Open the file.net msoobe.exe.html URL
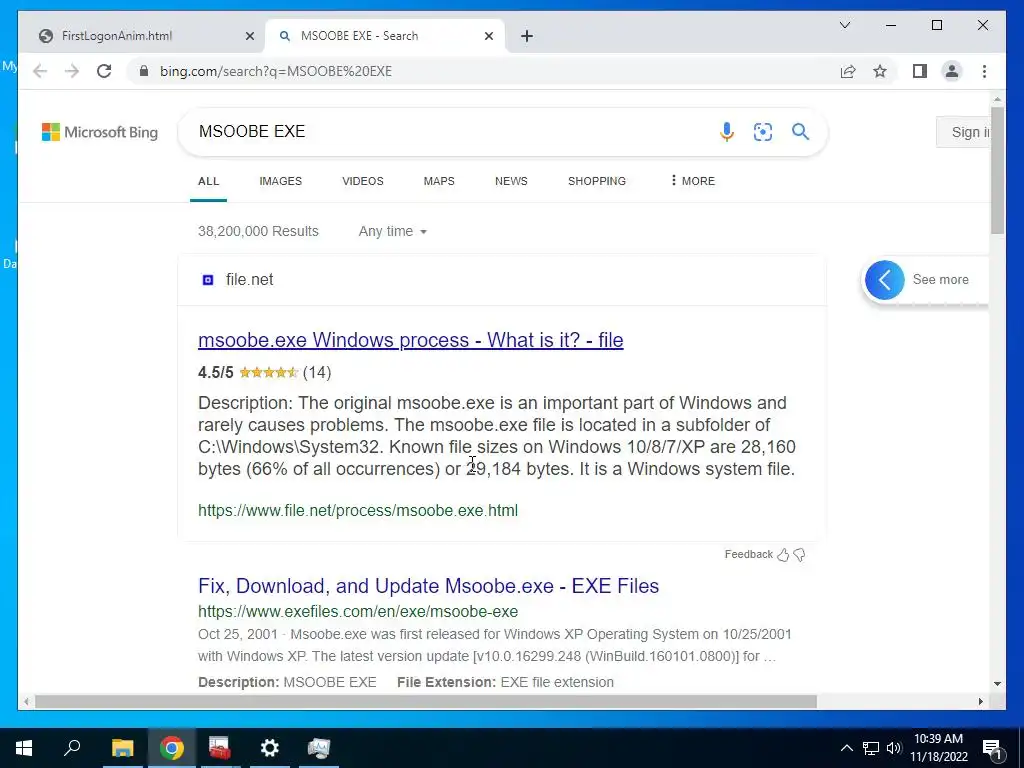 [x=358, y=510]
